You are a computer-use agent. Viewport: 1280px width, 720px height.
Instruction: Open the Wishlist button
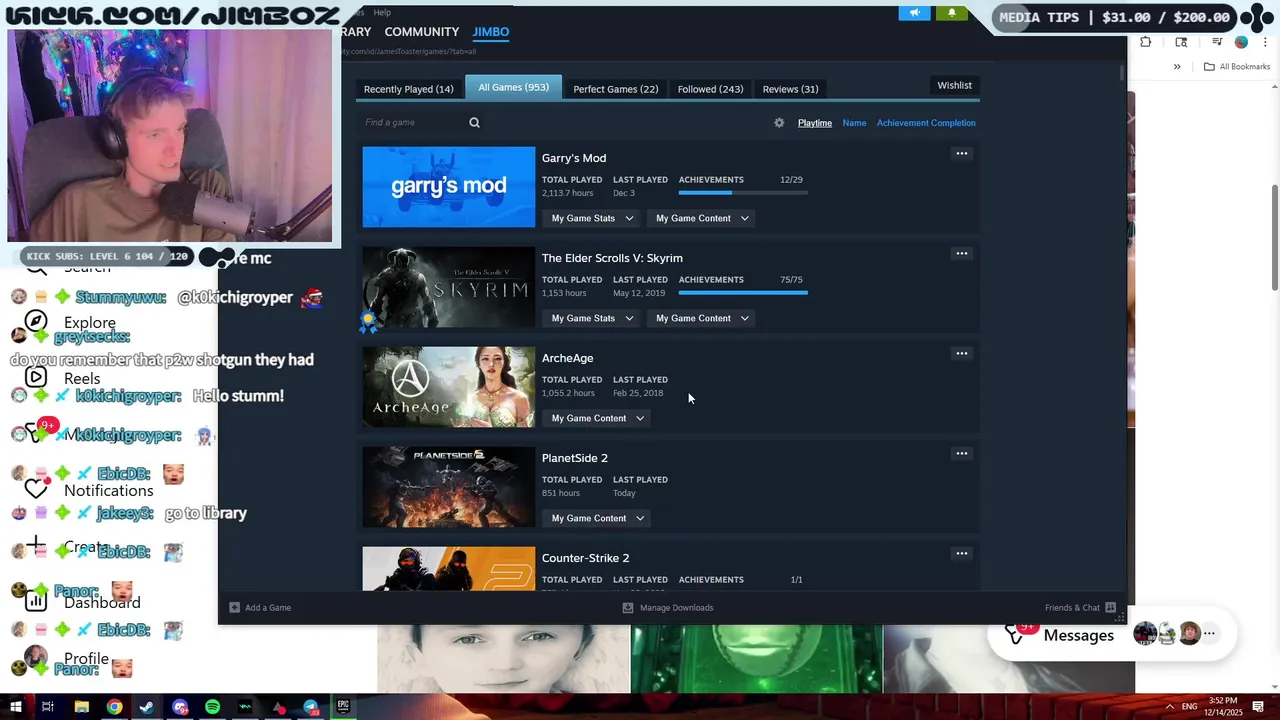point(954,85)
